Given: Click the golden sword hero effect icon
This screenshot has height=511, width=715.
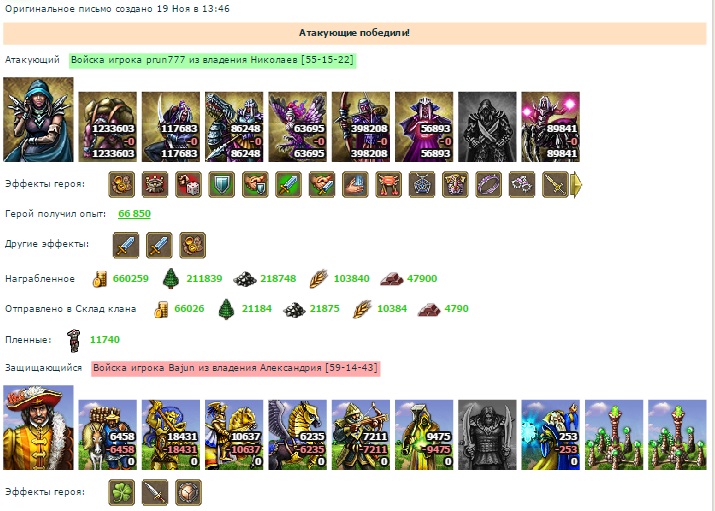Looking at the screenshot, I should click(555, 185).
